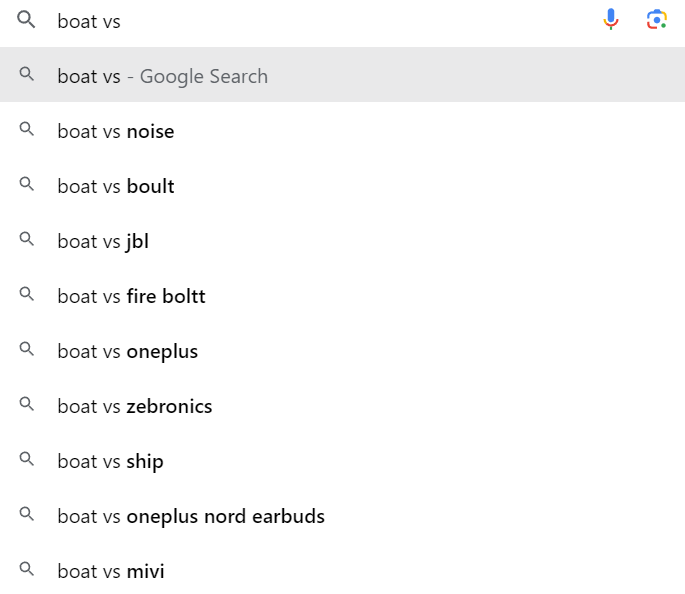Choose the 'boat vs ship' suggestion
Image resolution: width=685 pixels, height=594 pixels.
(342, 460)
